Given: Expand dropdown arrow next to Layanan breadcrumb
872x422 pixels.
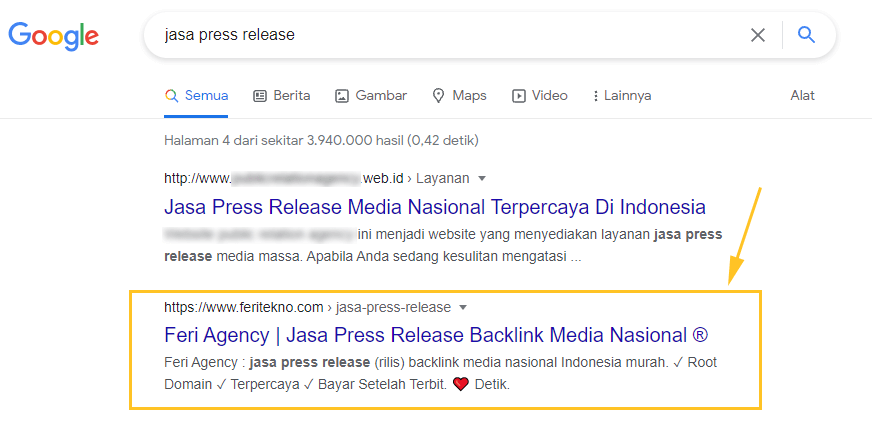Looking at the screenshot, I should click(x=482, y=178).
